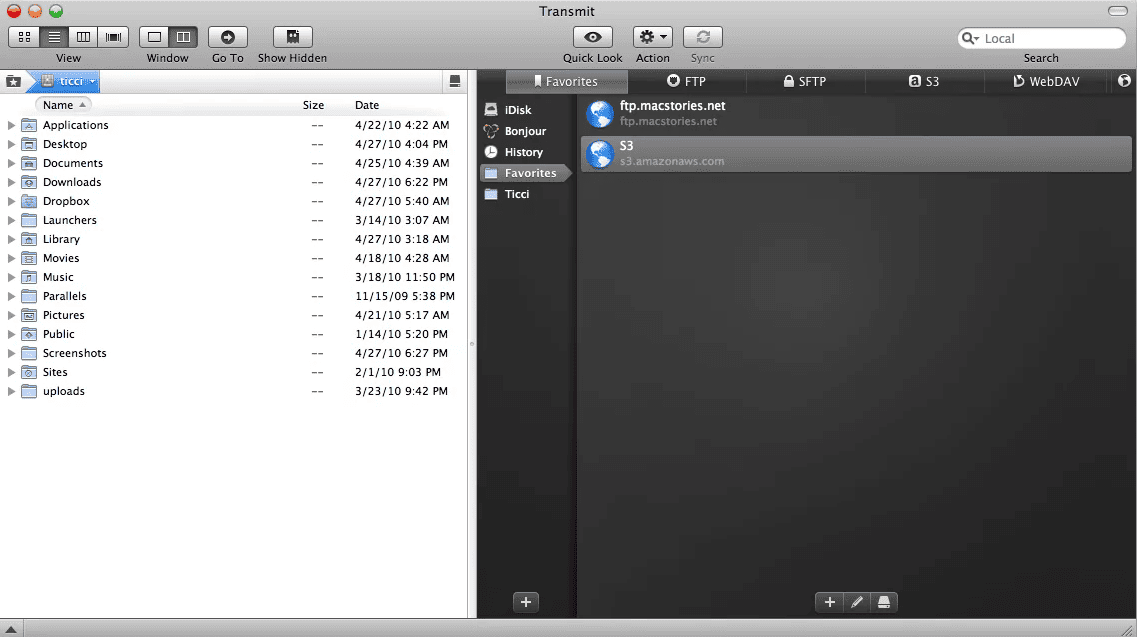This screenshot has width=1137, height=637.
Task: Switch to the FTP tab
Action: [686, 81]
